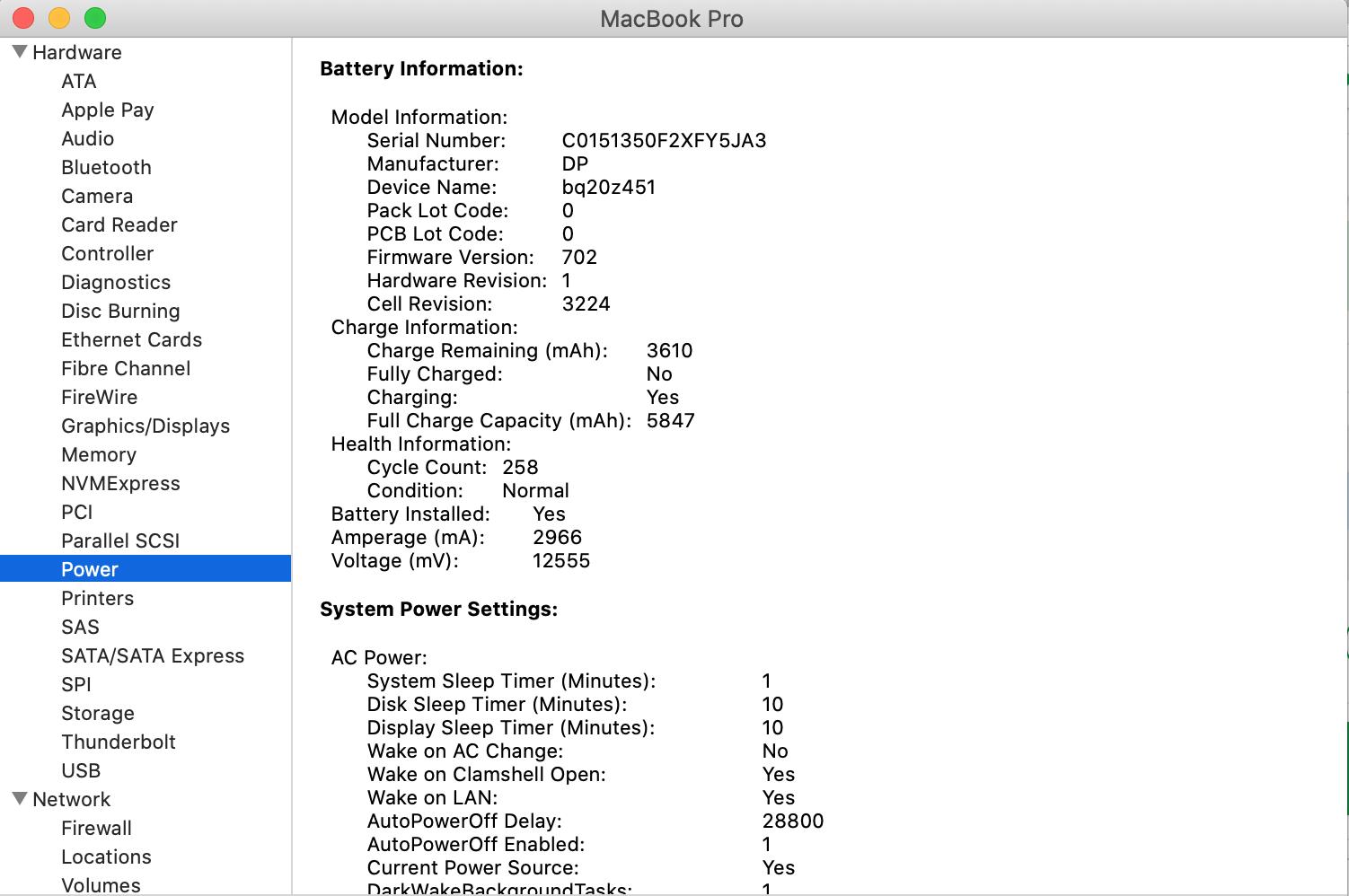Viewport: 1349px width, 896px height.
Task: Click the Network category label
Action: [x=72, y=799]
